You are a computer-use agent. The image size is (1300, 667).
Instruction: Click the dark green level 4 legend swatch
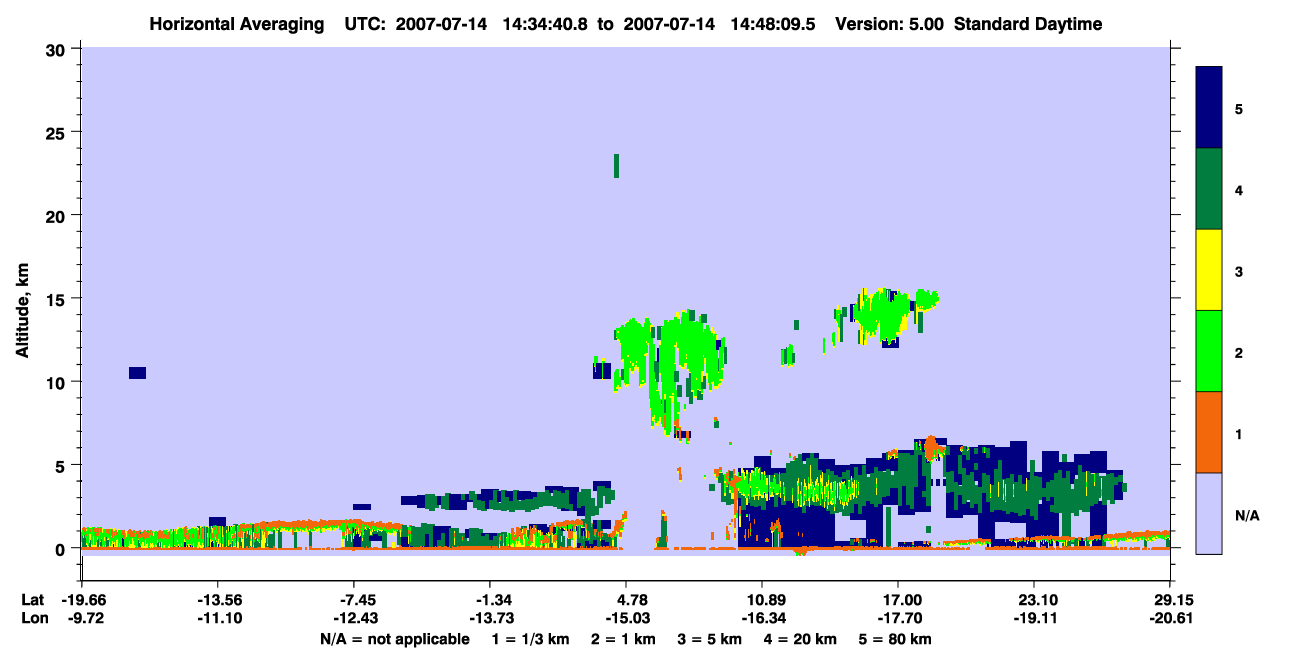(1210, 189)
